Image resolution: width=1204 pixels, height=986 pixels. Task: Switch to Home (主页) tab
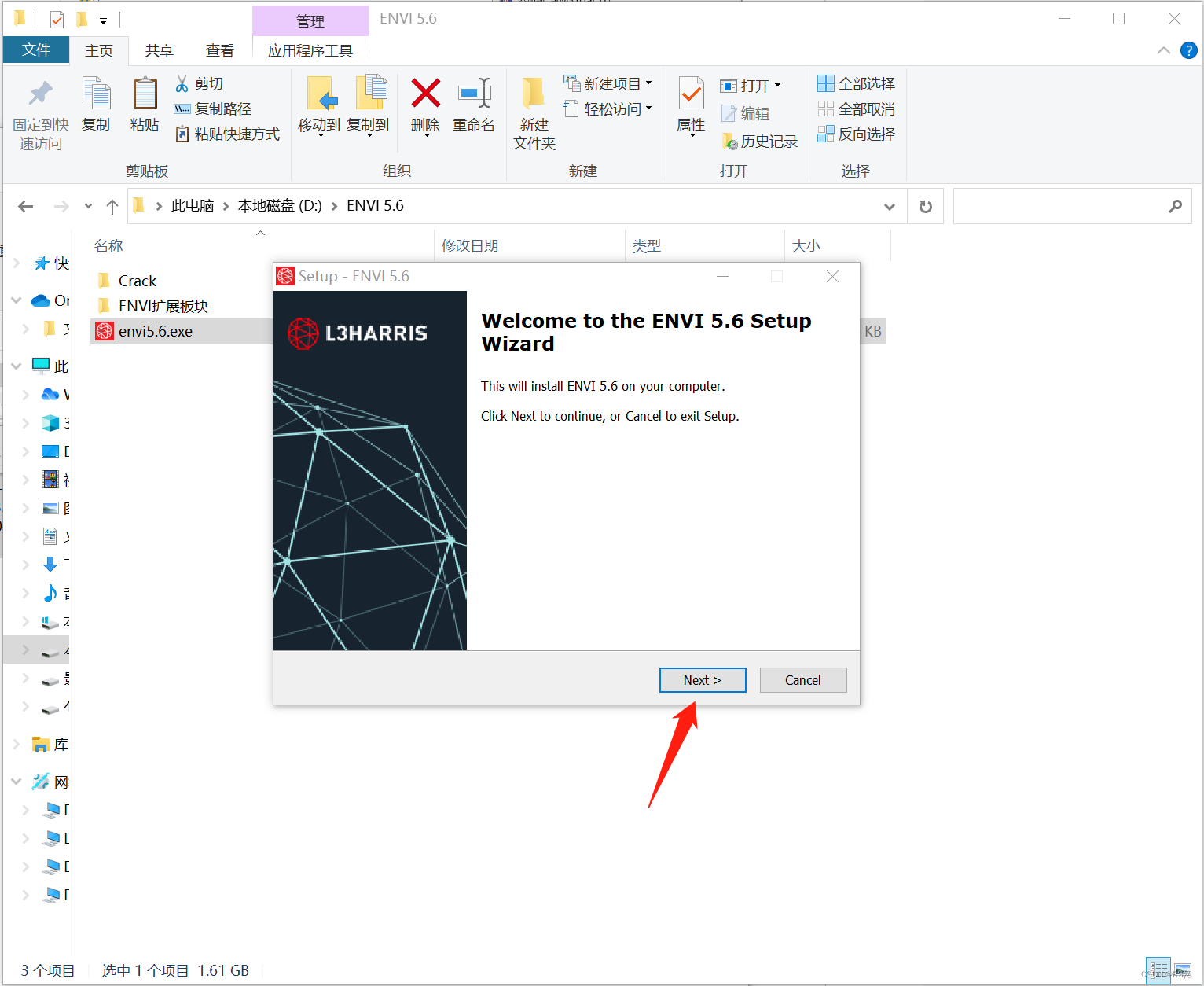click(99, 50)
